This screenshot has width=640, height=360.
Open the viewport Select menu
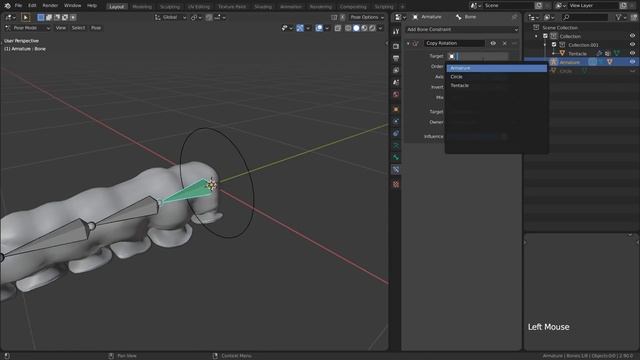[78, 28]
